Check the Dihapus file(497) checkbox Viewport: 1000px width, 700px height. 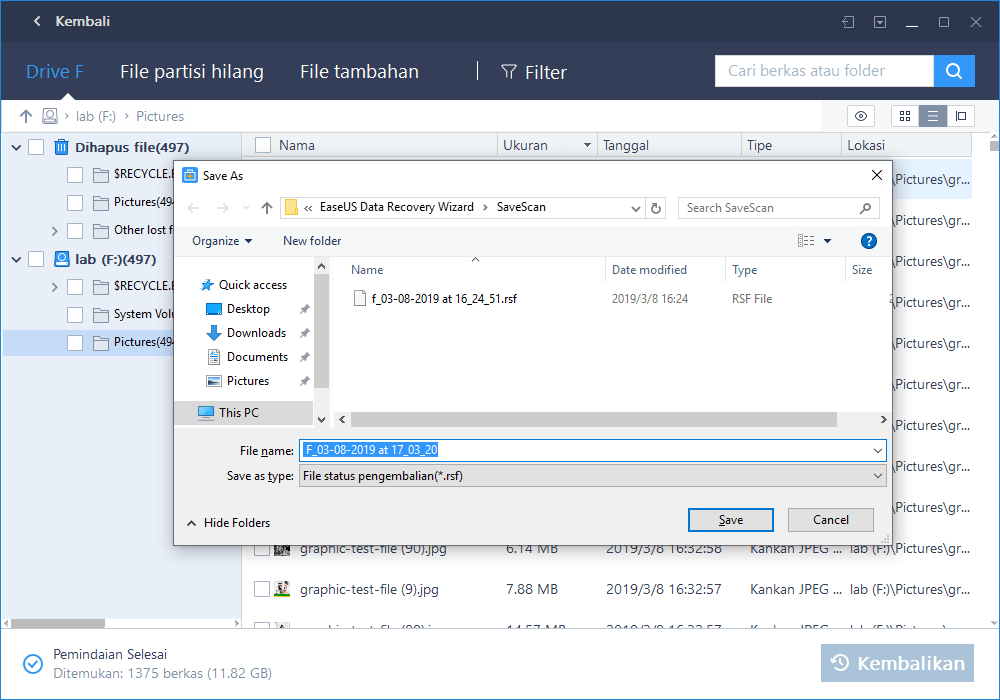click(36, 146)
